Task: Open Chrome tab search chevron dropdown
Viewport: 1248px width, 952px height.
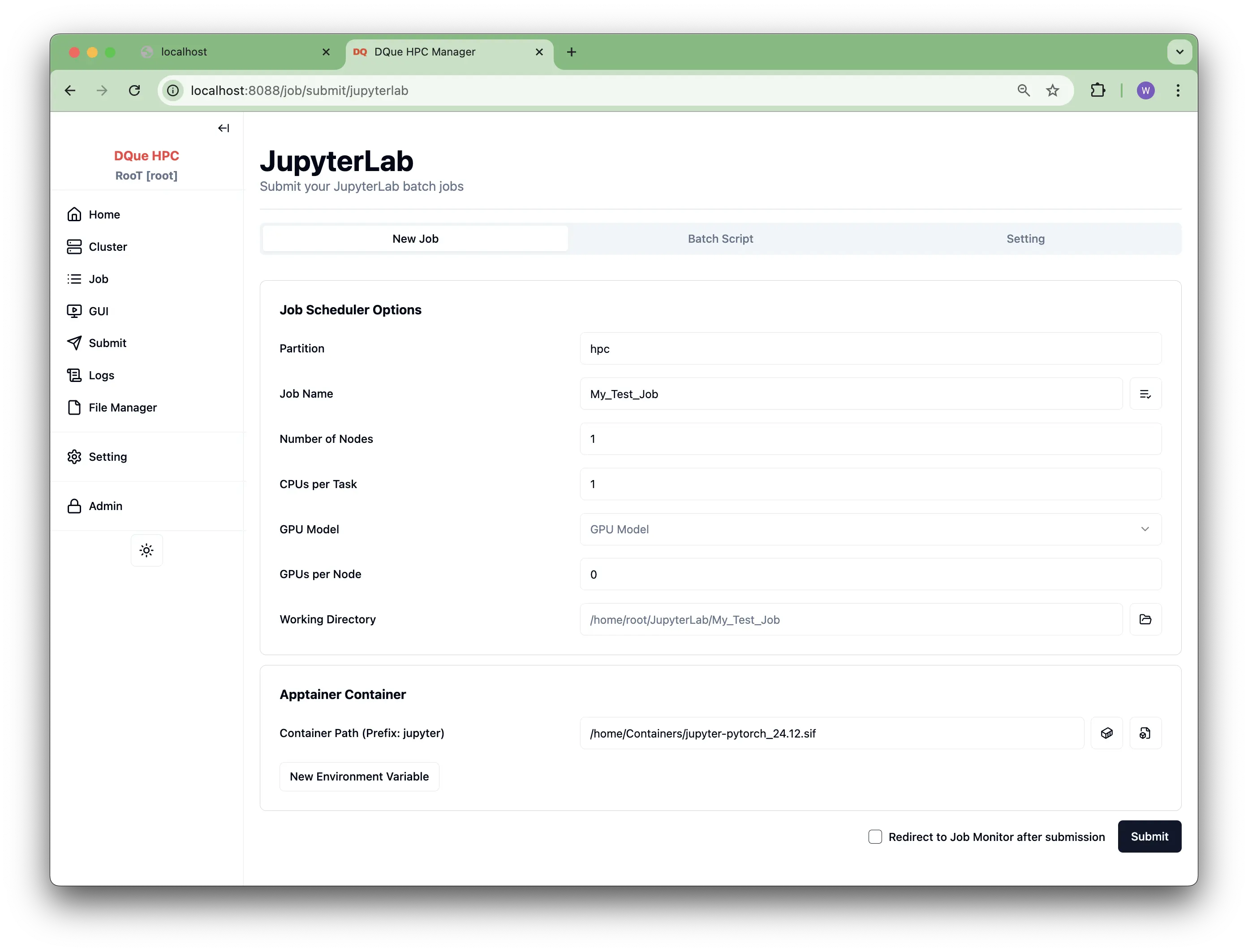Action: (1179, 52)
